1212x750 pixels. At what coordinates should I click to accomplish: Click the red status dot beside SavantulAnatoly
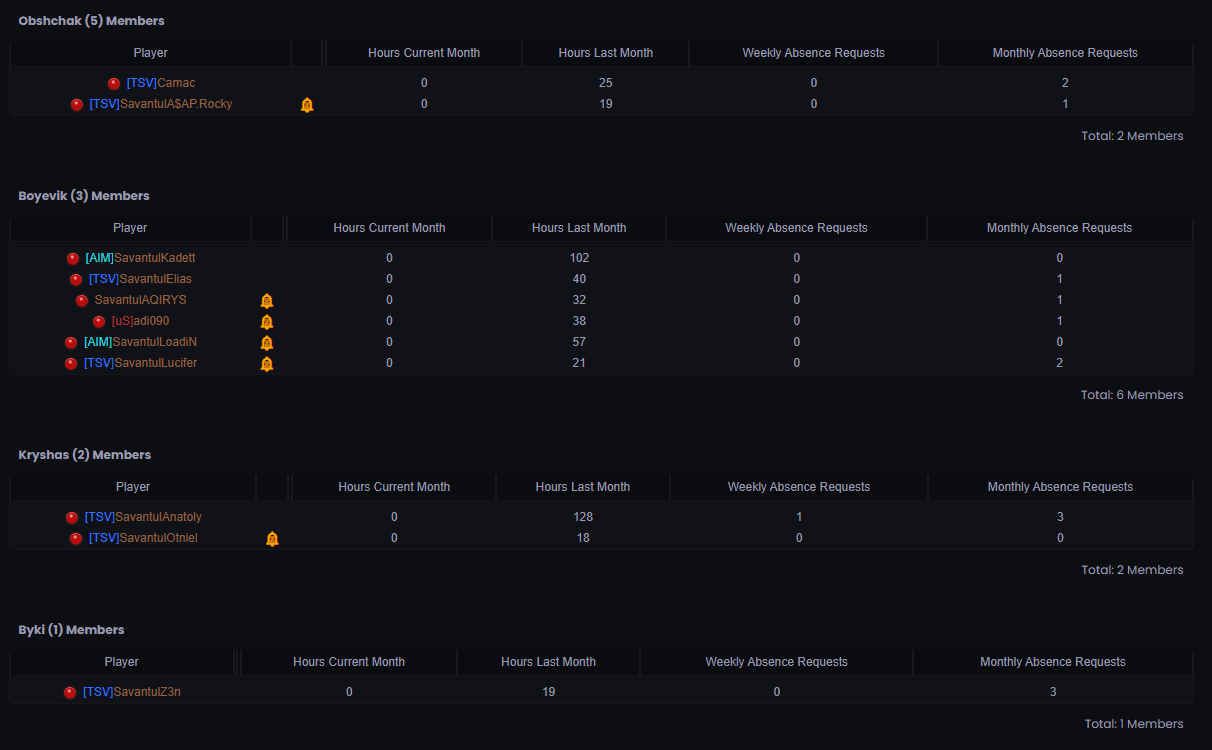click(72, 518)
